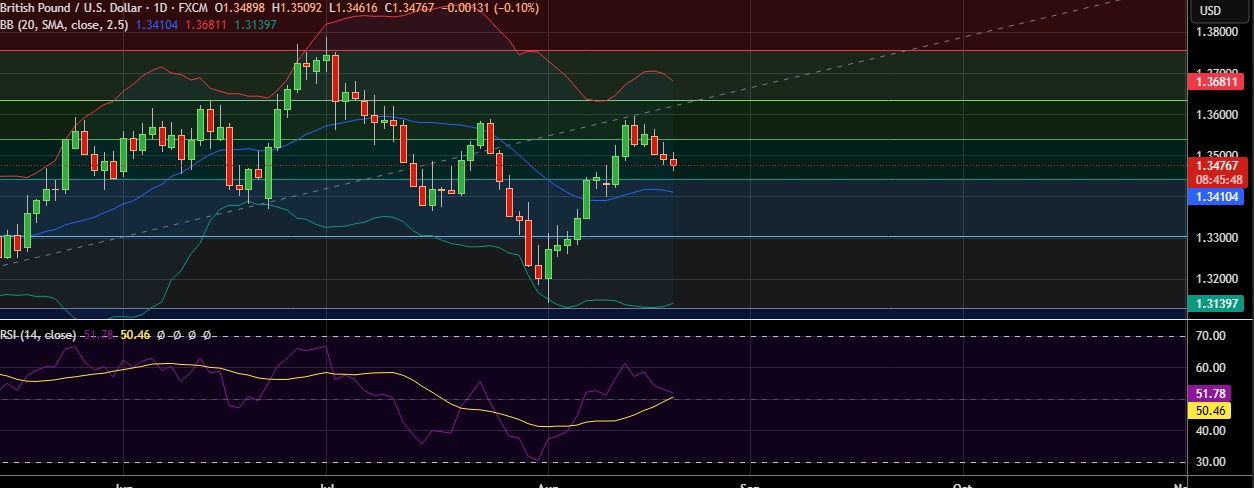Click the 1.32000 price axis mark

click(1216, 280)
